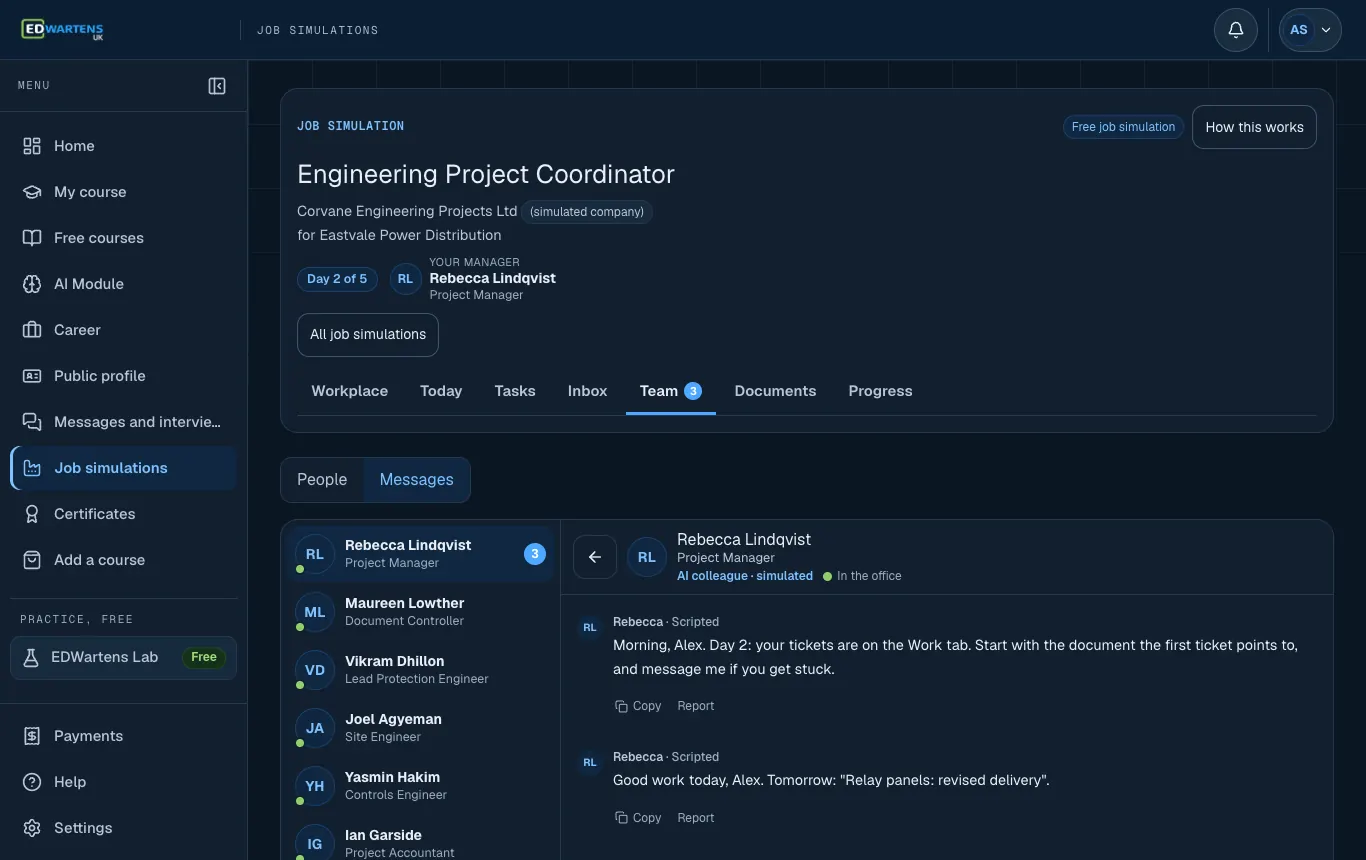The height and width of the screenshot is (860, 1366).
Task: Click the EDWartens Lab flask icon
Action: point(31,657)
